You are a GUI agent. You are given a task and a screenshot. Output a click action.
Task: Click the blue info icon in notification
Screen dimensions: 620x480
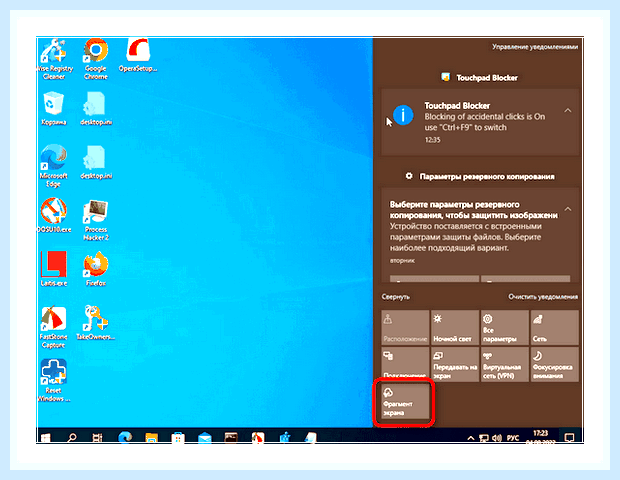403,115
